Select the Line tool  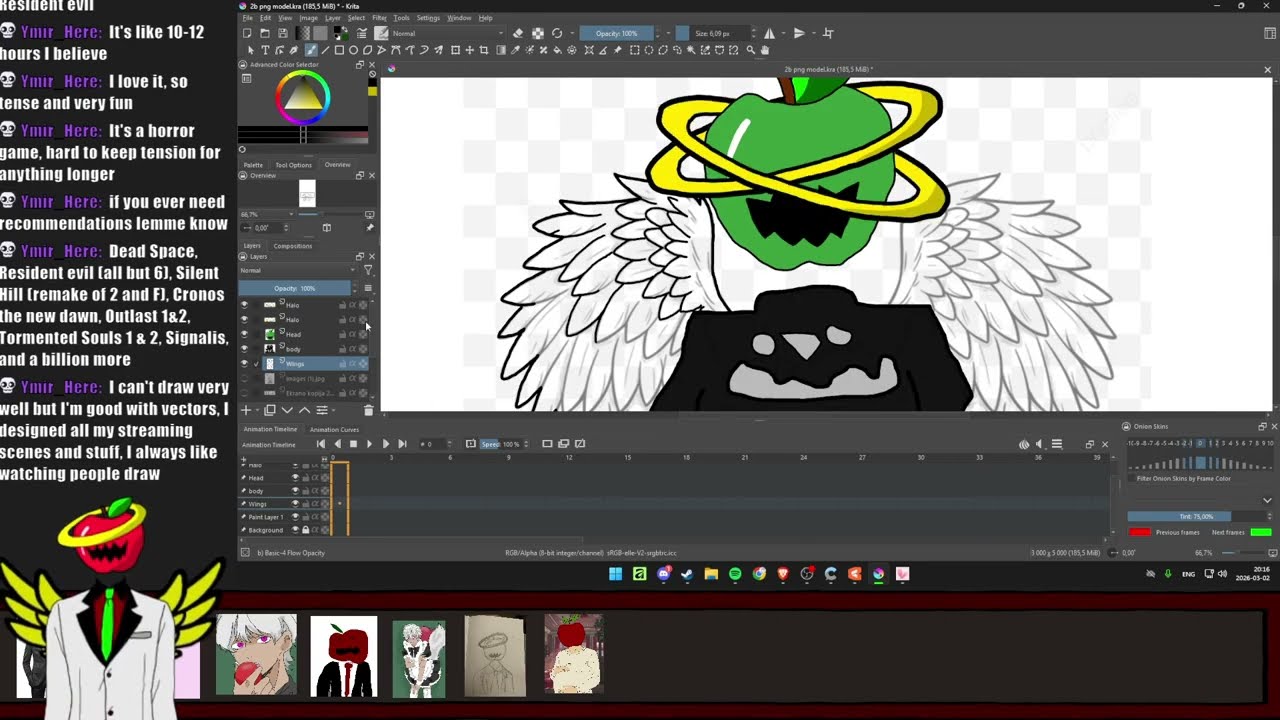coord(325,50)
